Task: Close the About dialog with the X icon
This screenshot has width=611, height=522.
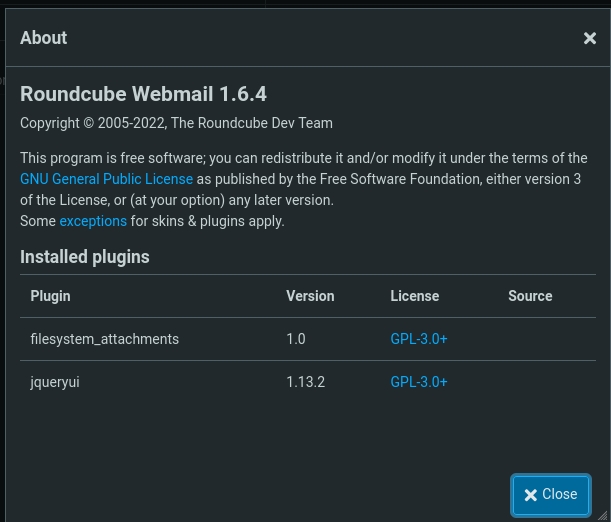Action: pyautogui.click(x=589, y=39)
